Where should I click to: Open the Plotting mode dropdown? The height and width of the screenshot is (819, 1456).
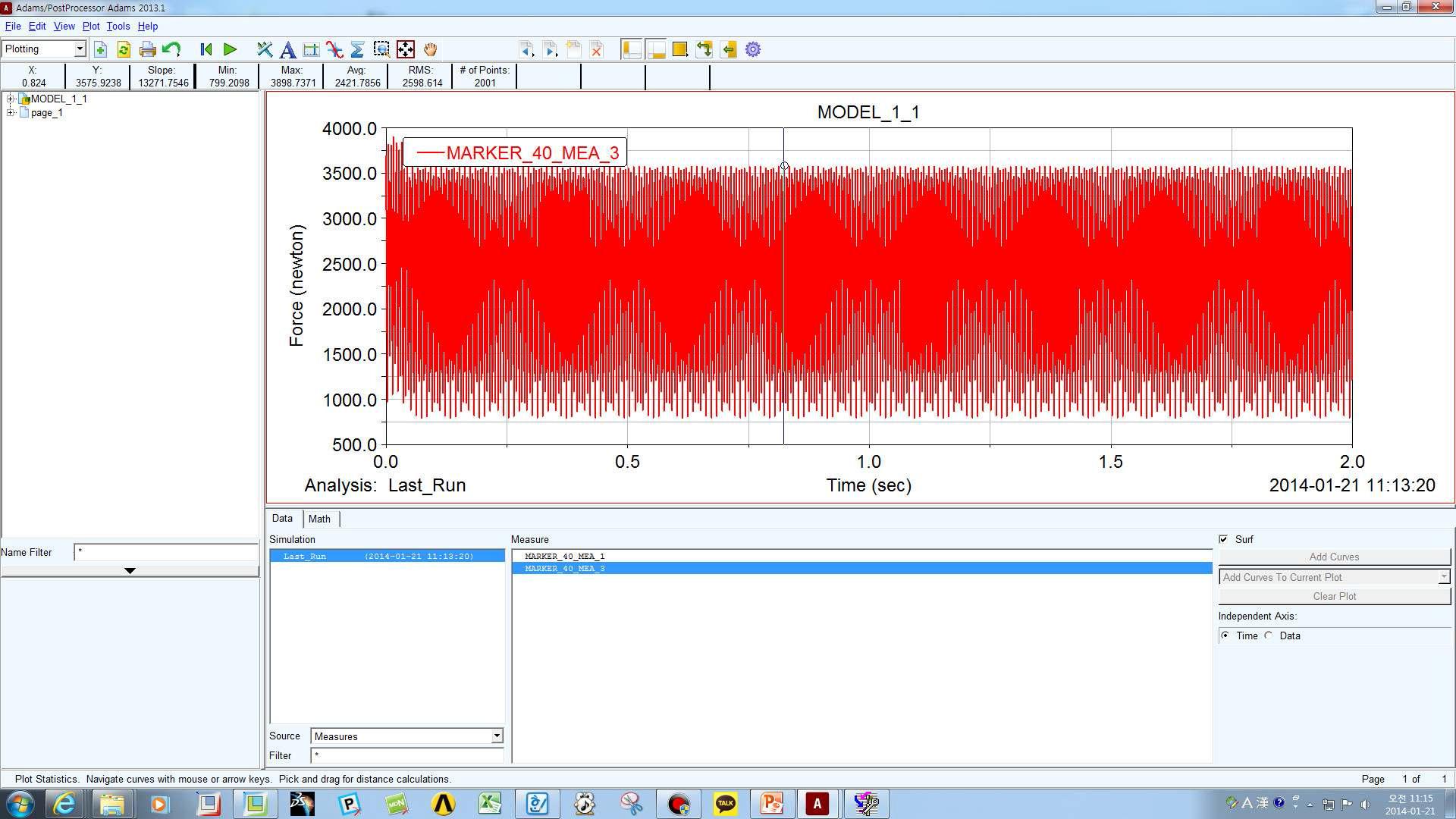(x=44, y=49)
